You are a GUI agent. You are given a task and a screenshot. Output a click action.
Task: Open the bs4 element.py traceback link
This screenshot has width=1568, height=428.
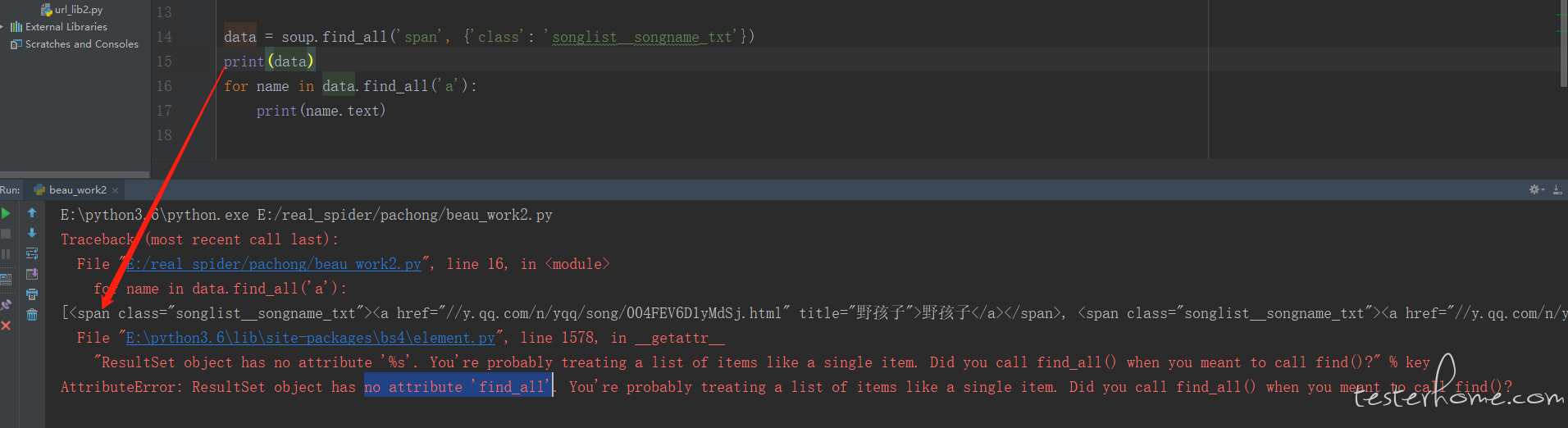click(310, 338)
